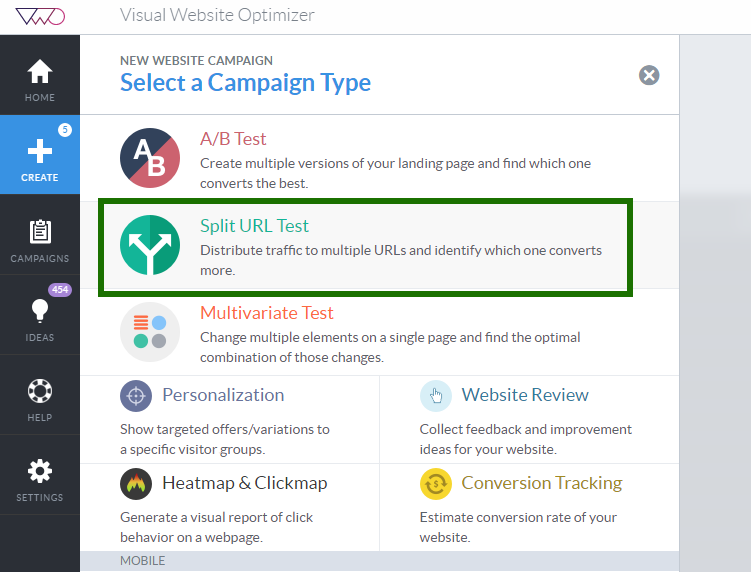Image resolution: width=751 pixels, height=572 pixels.
Task: Open the Home sidebar item
Action: coord(40,80)
